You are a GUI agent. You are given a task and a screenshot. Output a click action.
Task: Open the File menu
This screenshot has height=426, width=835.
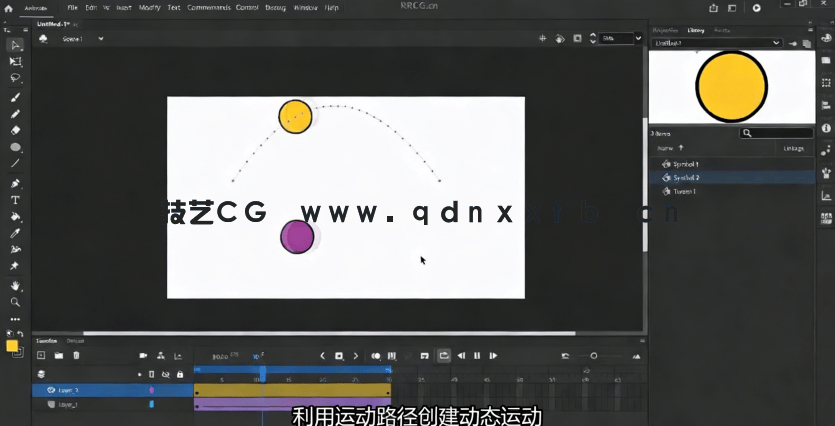[x=72, y=7]
